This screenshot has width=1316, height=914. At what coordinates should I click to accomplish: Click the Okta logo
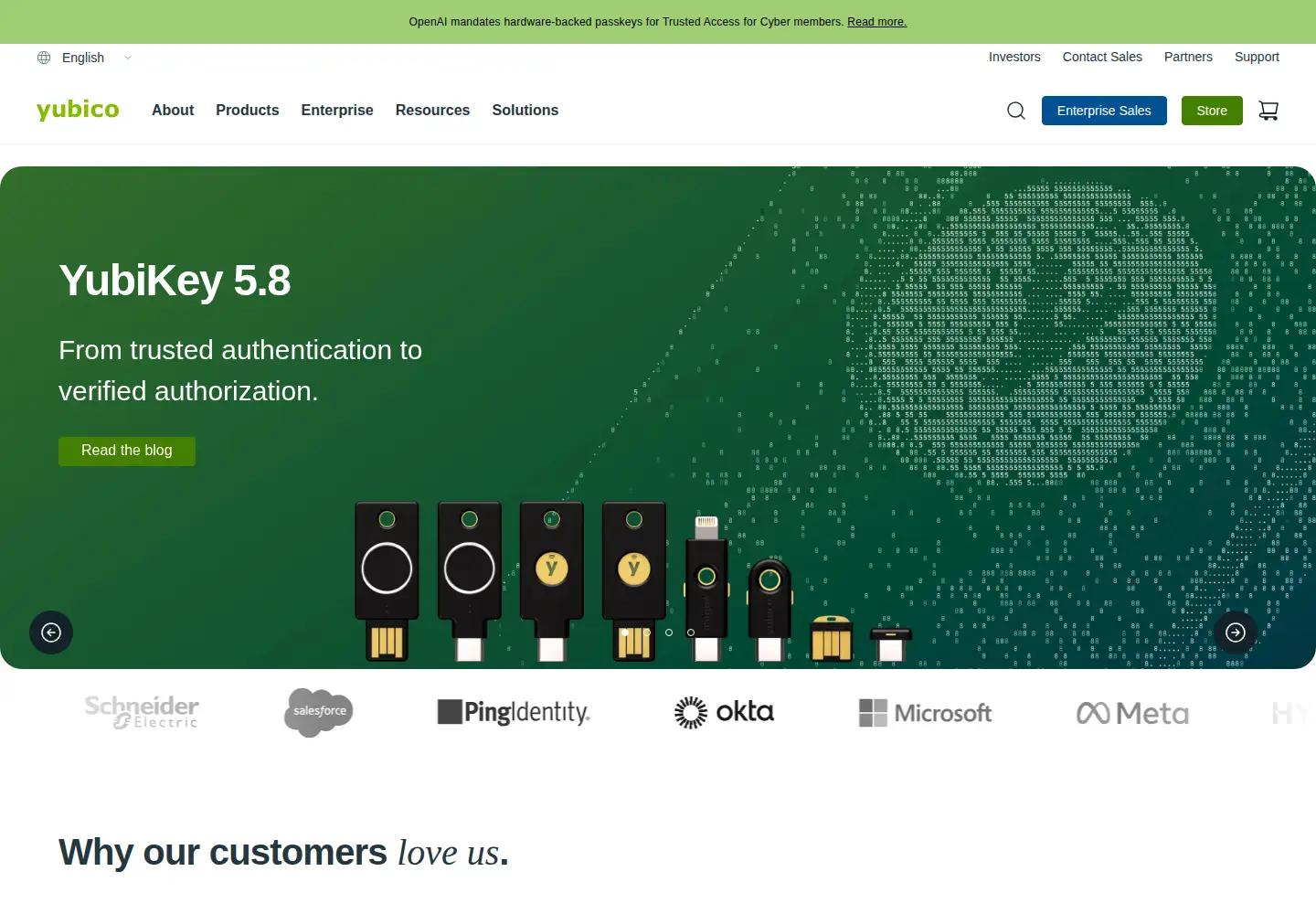coord(724,712)
